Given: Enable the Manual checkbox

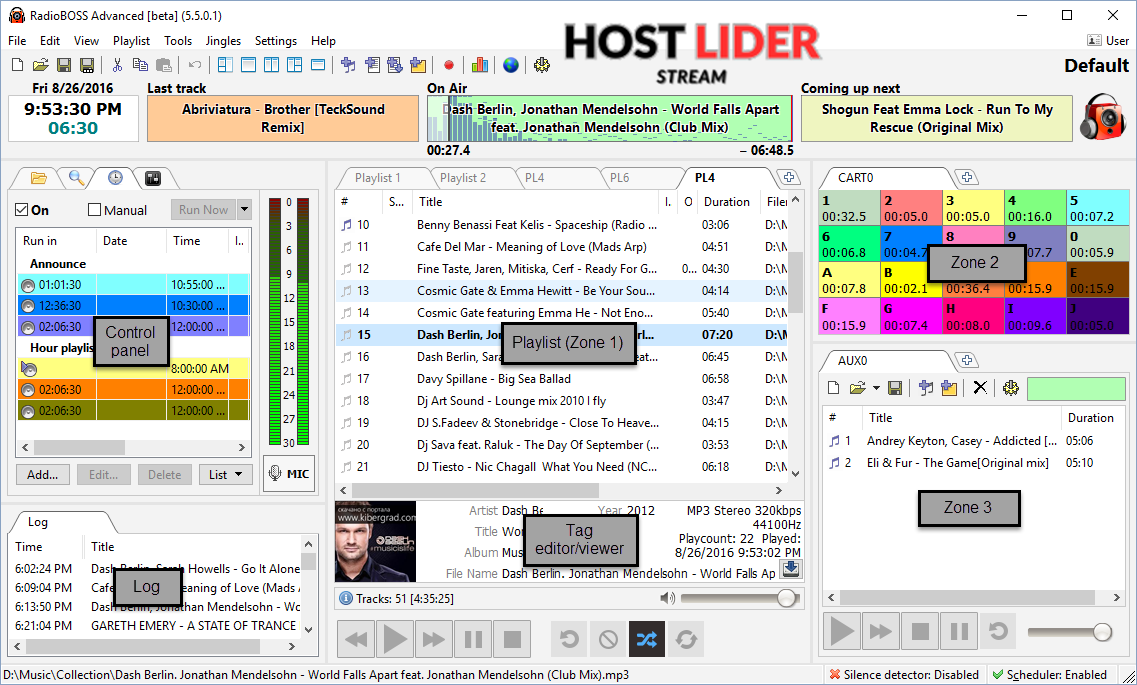Looking at the screenshot, I should point(95,210).
